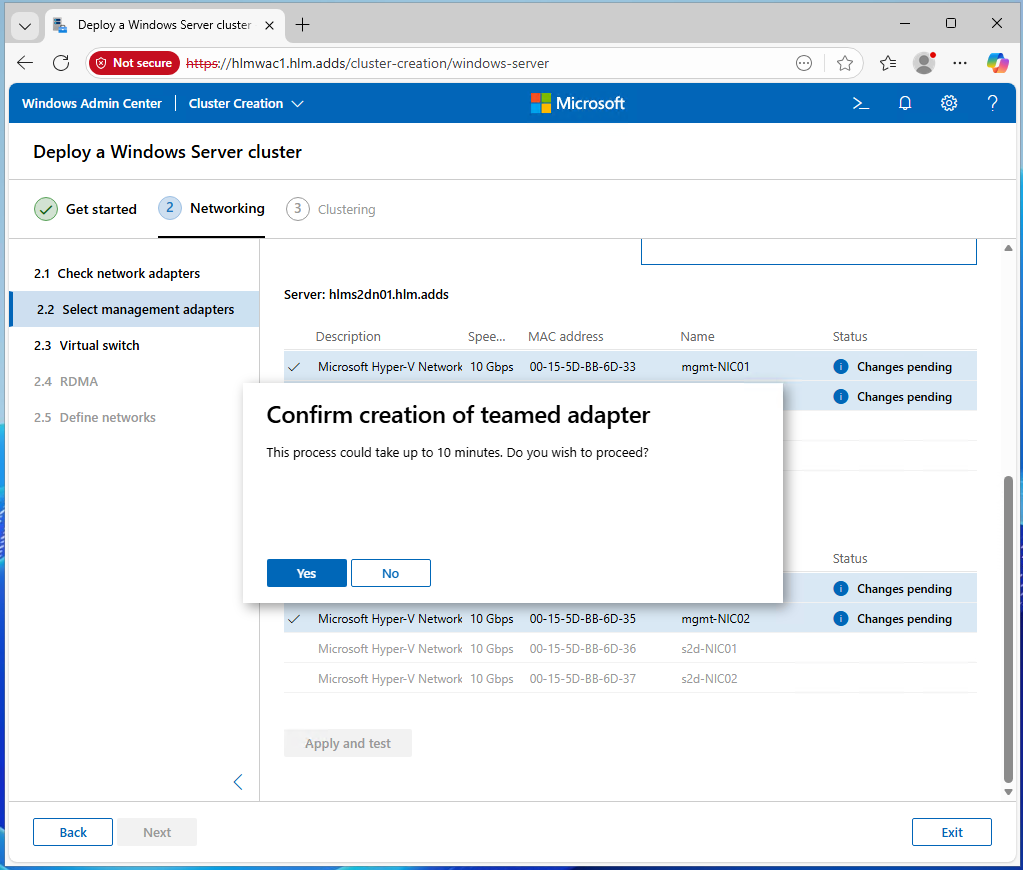The width and height of the screenshot is (1023, 870).
Task: Open the notifications bell
Action: point(905,103)
